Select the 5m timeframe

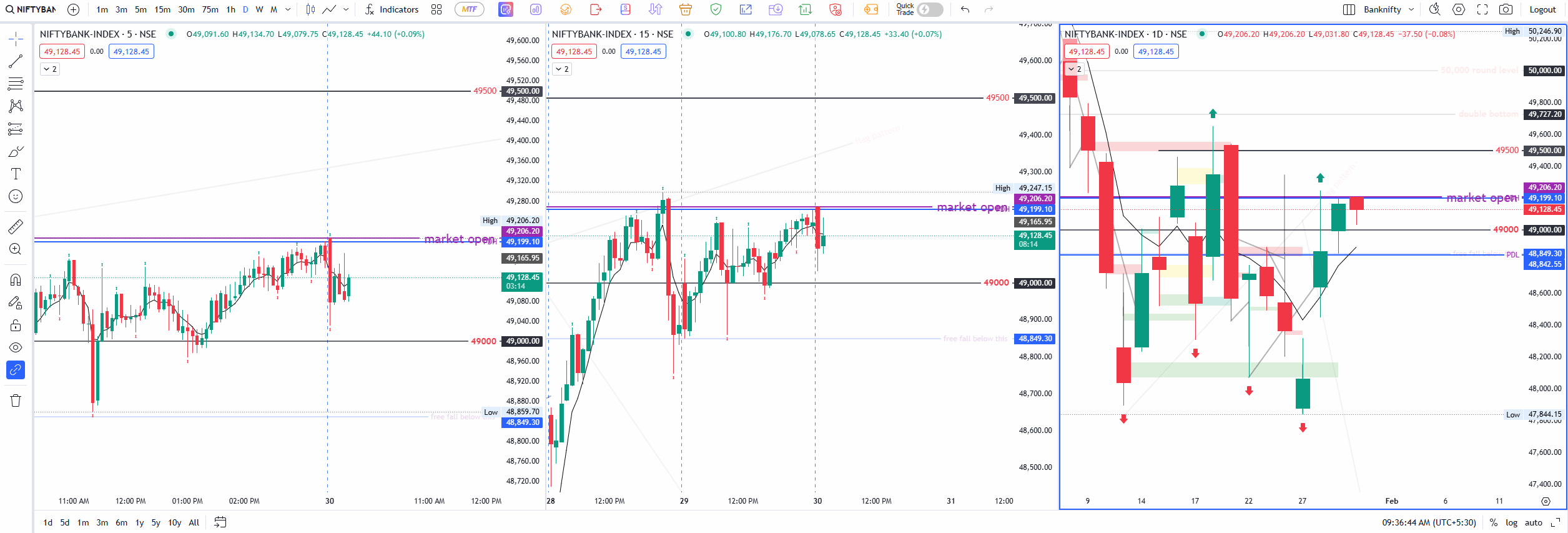coord(141,9)
